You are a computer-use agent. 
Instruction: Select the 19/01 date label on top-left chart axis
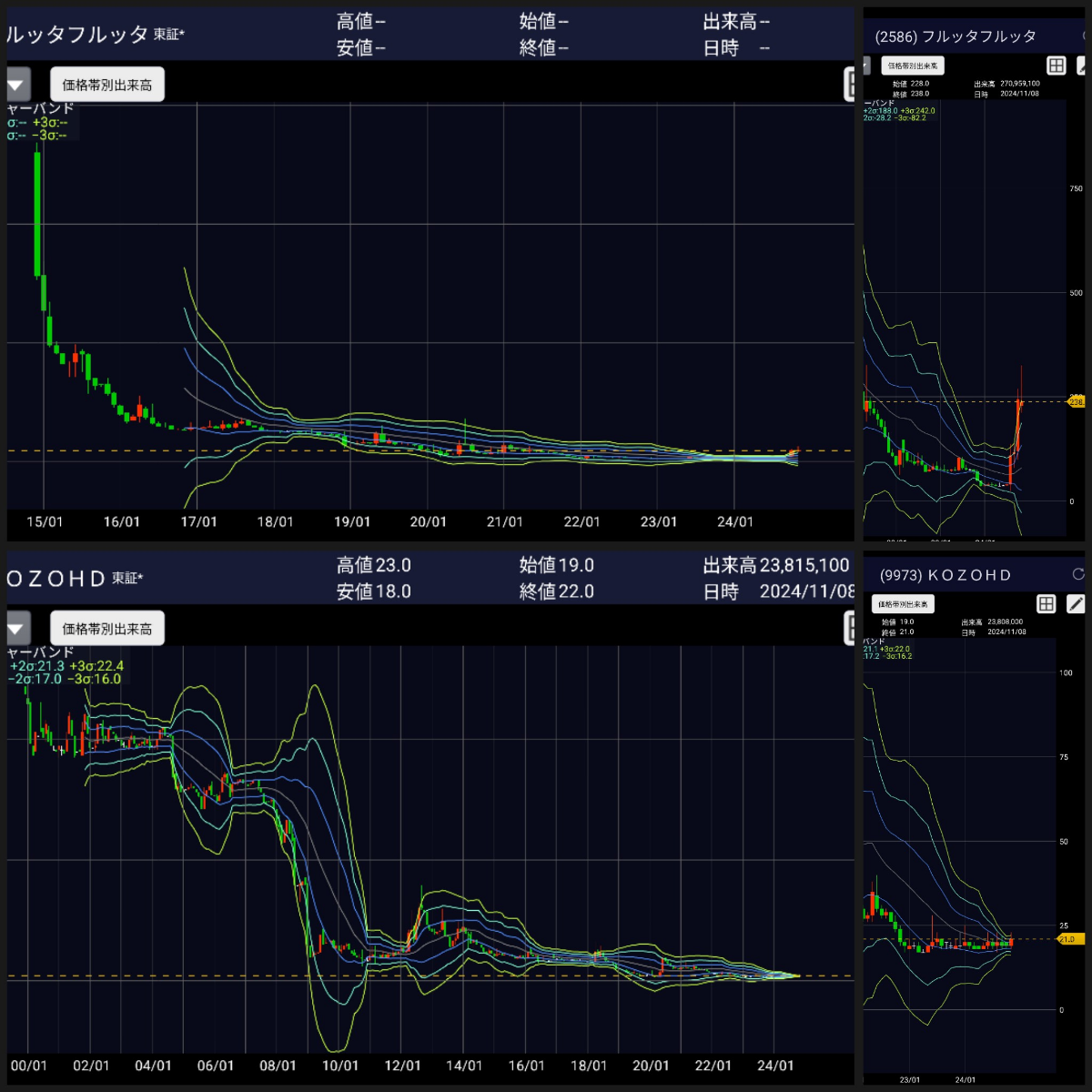(x=352, y=521)
